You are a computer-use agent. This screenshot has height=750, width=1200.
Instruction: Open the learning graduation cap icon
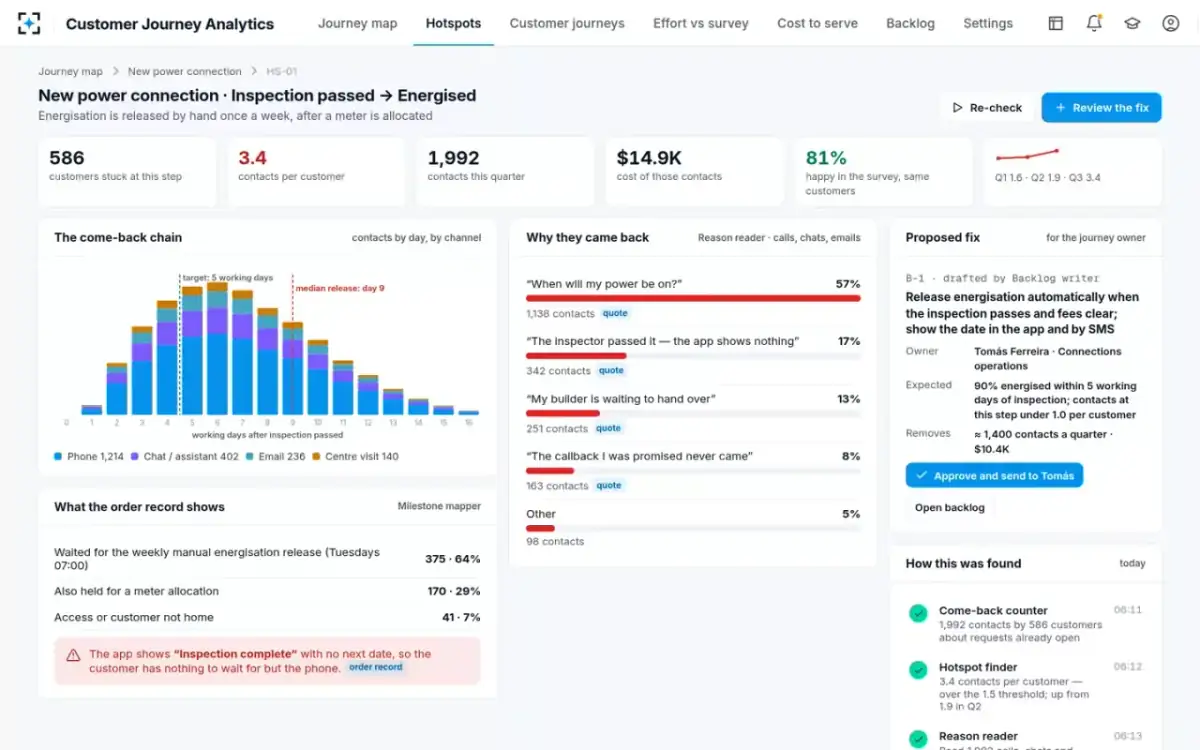coord(1132,23)
